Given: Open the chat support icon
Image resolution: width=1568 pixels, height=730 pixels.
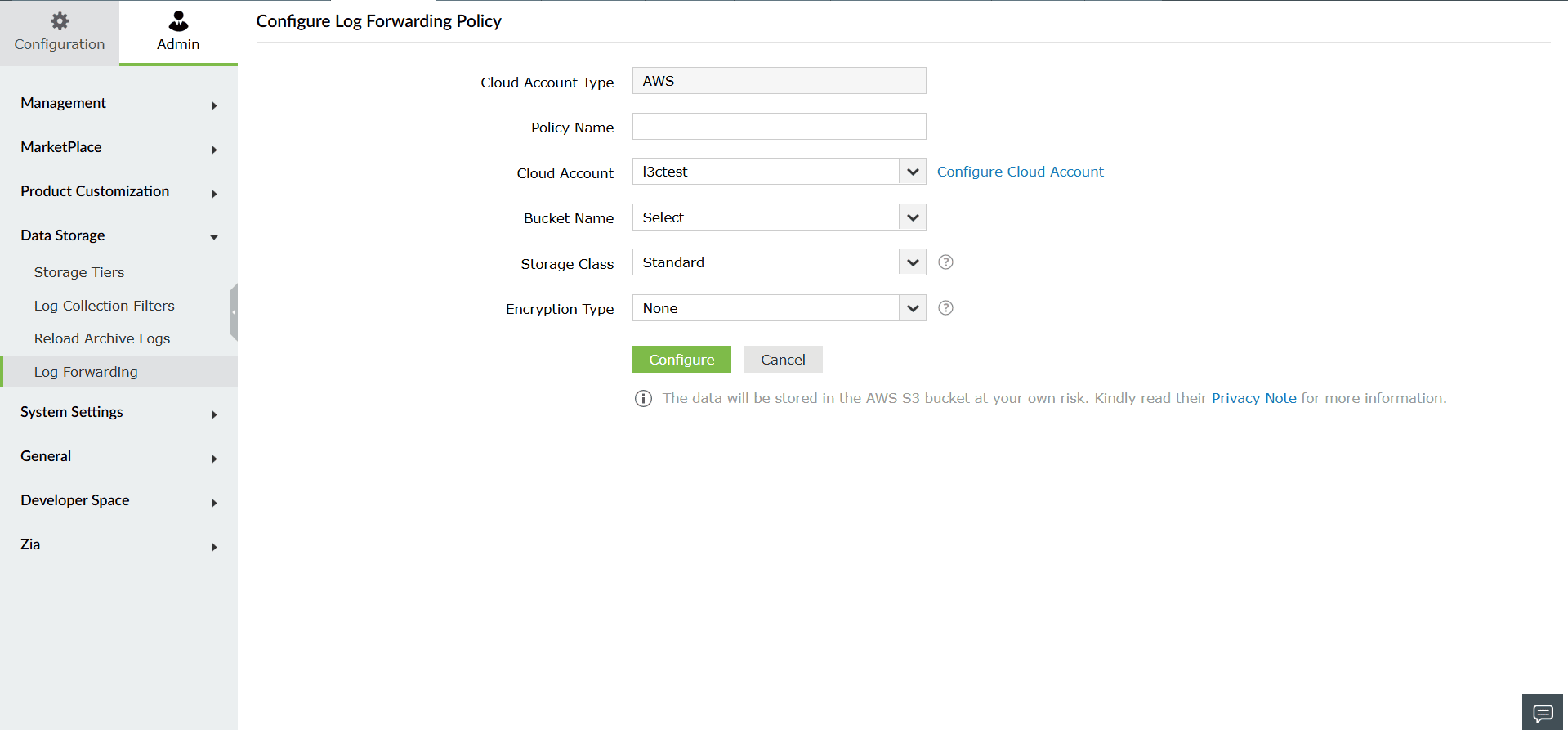Looking at the screenshot, I should [1543, 713].
